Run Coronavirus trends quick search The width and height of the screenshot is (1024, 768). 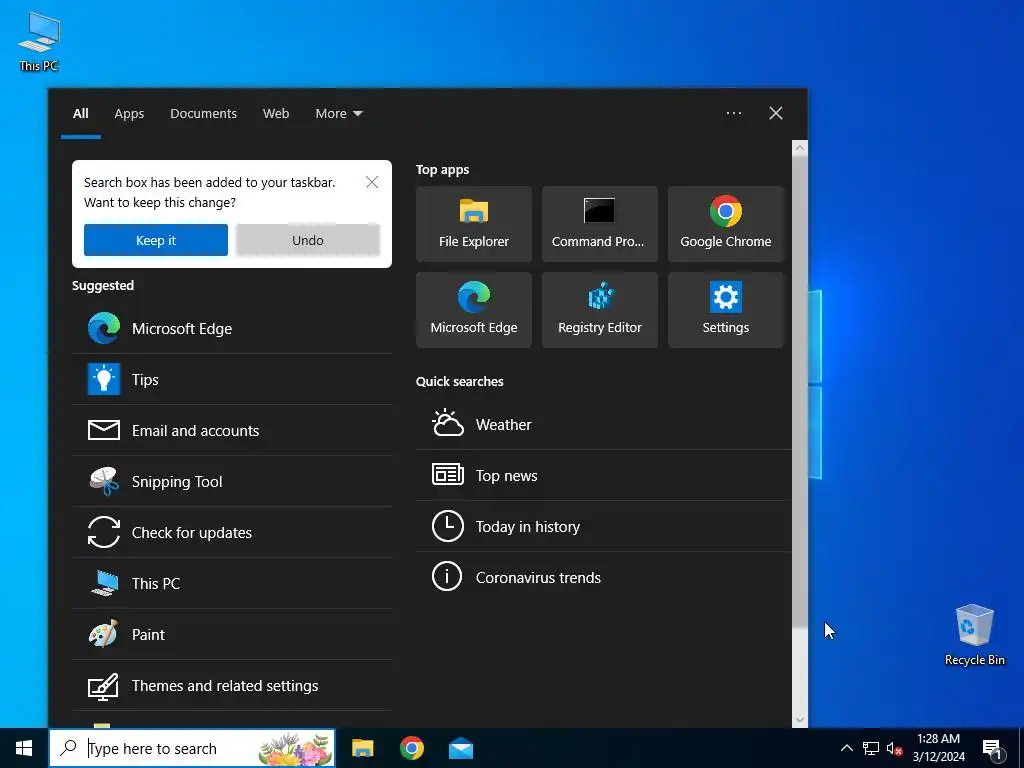tap(603, 577)
